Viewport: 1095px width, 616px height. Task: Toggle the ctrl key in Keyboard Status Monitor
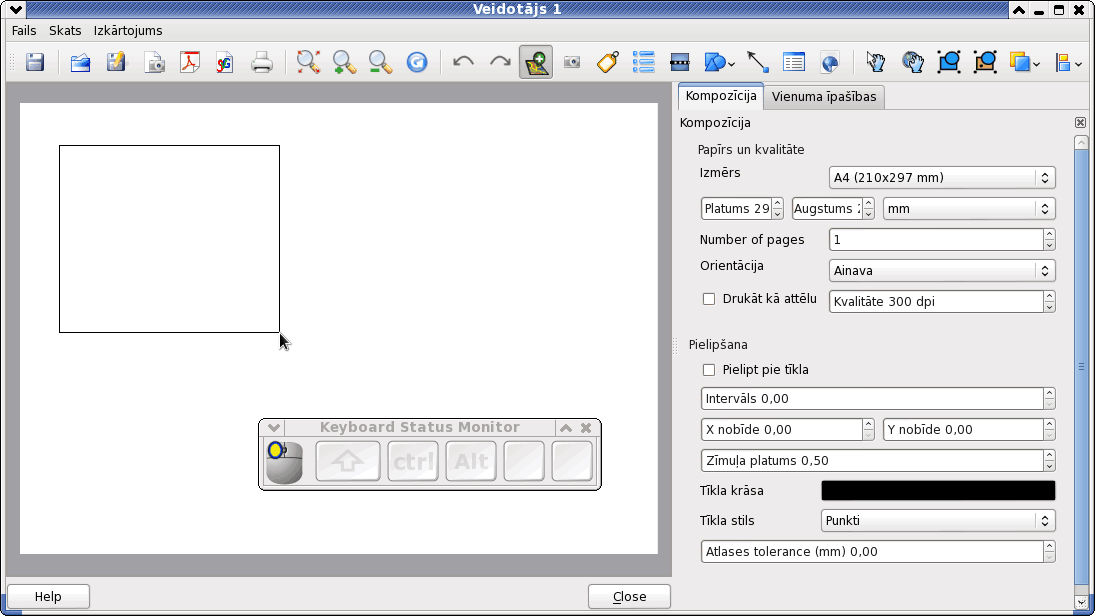(413, 461)
